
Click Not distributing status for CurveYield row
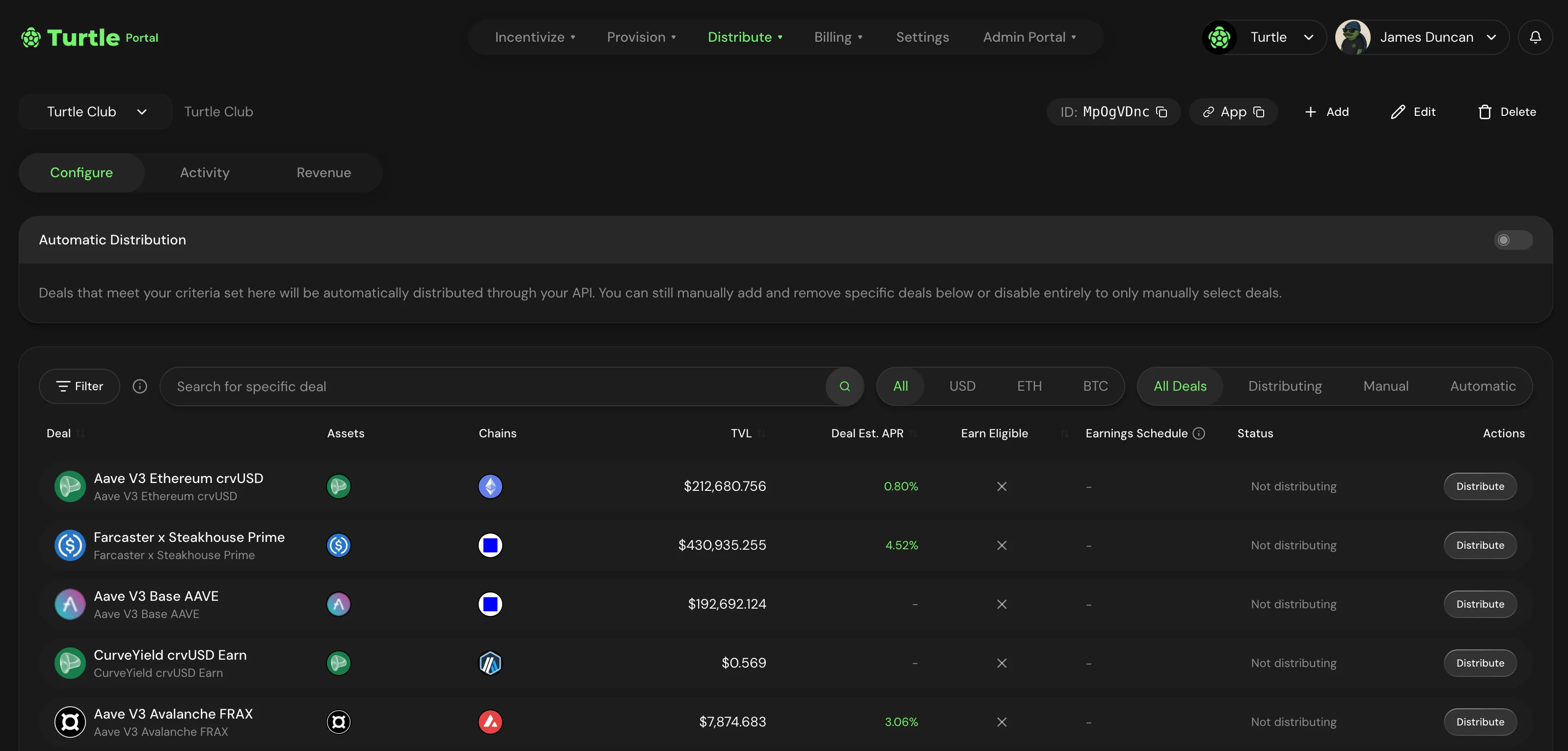[x=1294, y=663]
